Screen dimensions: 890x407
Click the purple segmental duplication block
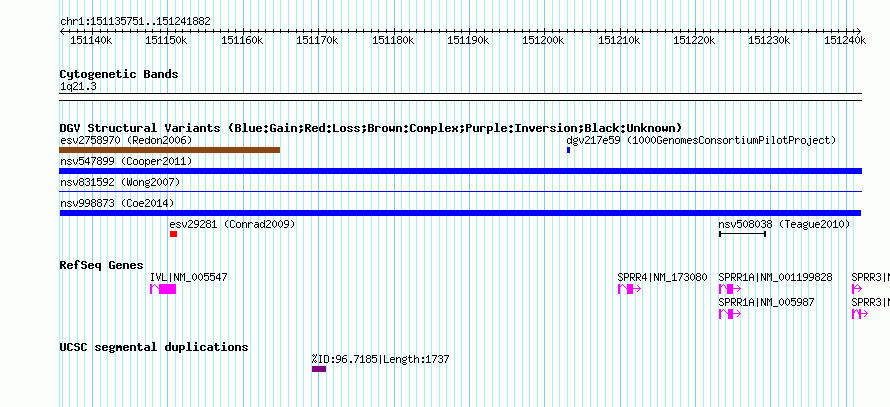click(319, 369)
